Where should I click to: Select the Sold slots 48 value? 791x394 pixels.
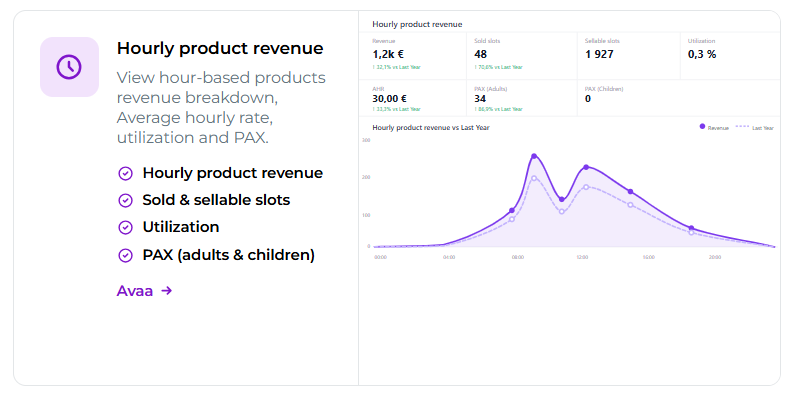pos(481,54)
